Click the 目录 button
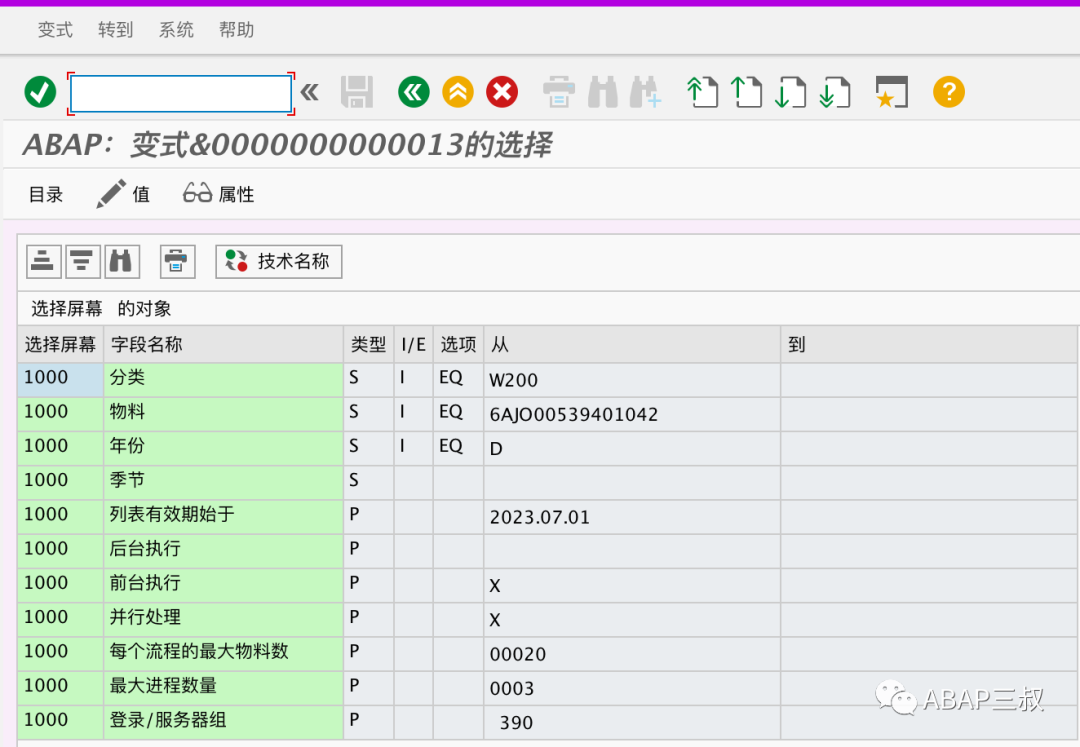The height and width of the screenshot is (747, 1080). (46, 195)
